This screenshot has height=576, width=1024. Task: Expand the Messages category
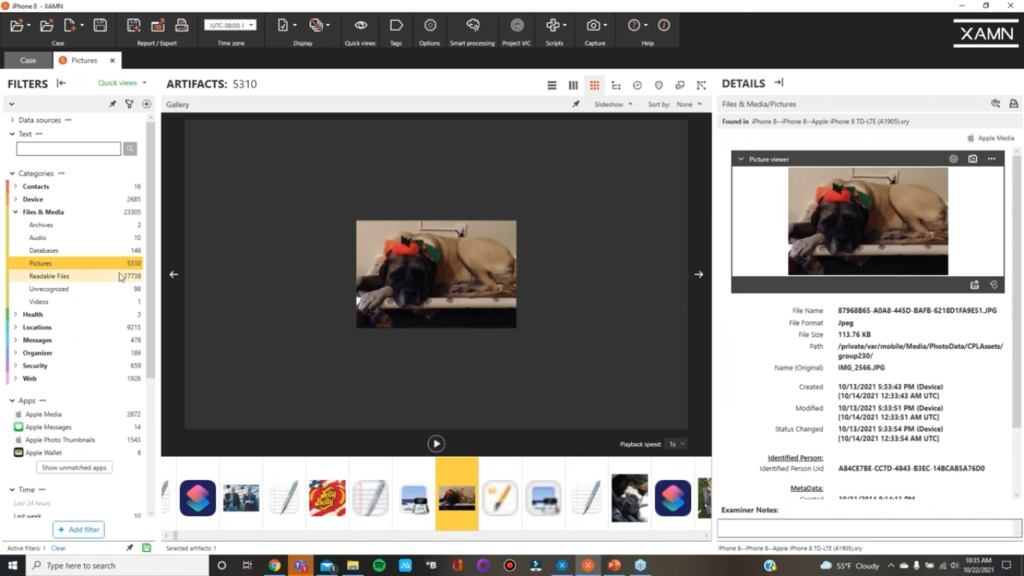click(16, 340)
